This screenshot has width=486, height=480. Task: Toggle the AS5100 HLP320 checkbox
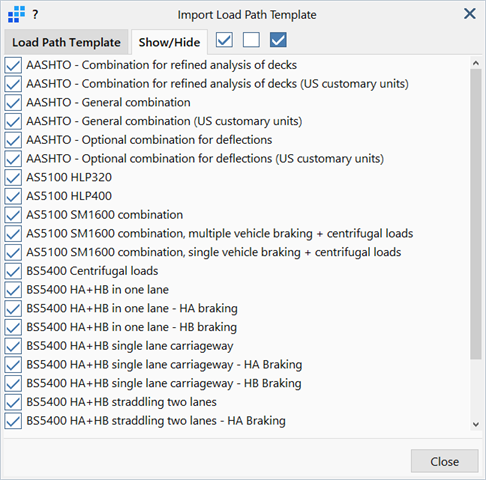(13, 177)
